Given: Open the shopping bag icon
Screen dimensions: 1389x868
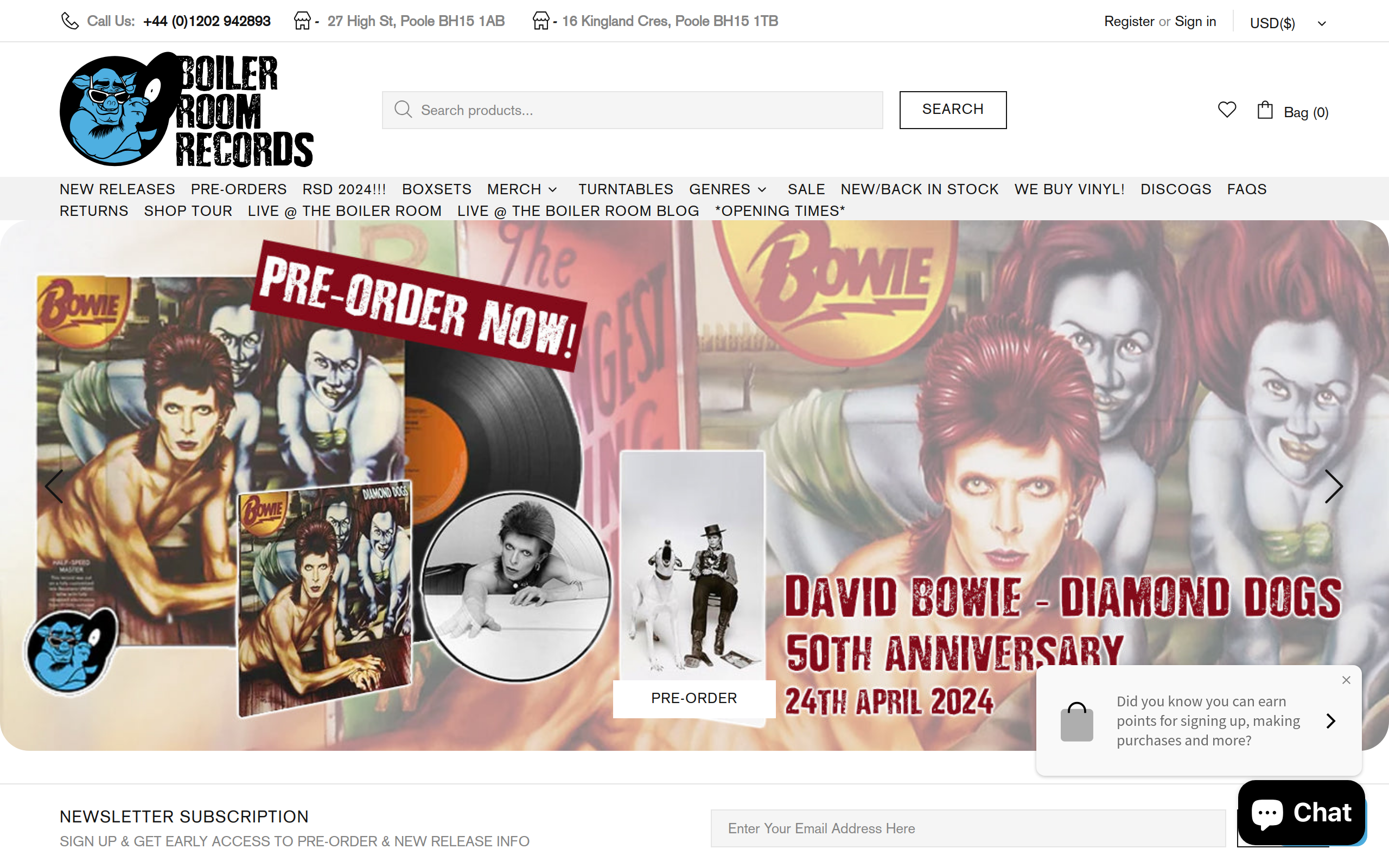Looking at the screenshot, I should tap(1264, 110).
